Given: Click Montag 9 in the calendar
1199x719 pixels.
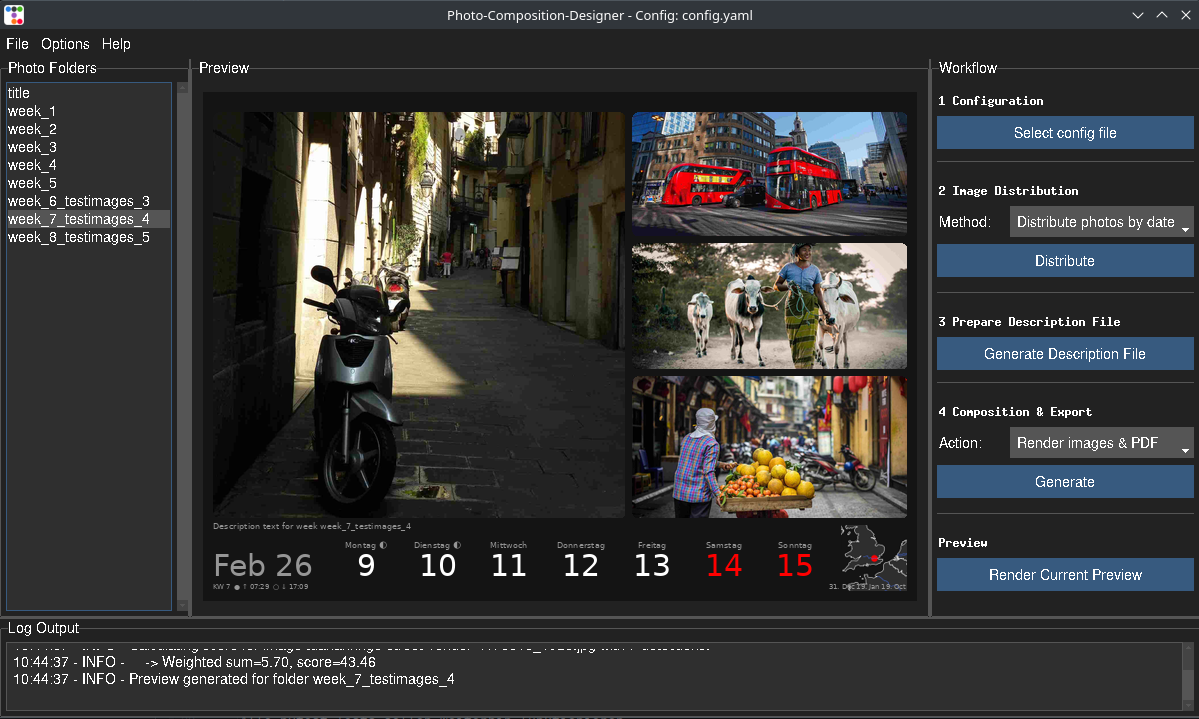Looking at the screenshot, I should pos(366,561).
